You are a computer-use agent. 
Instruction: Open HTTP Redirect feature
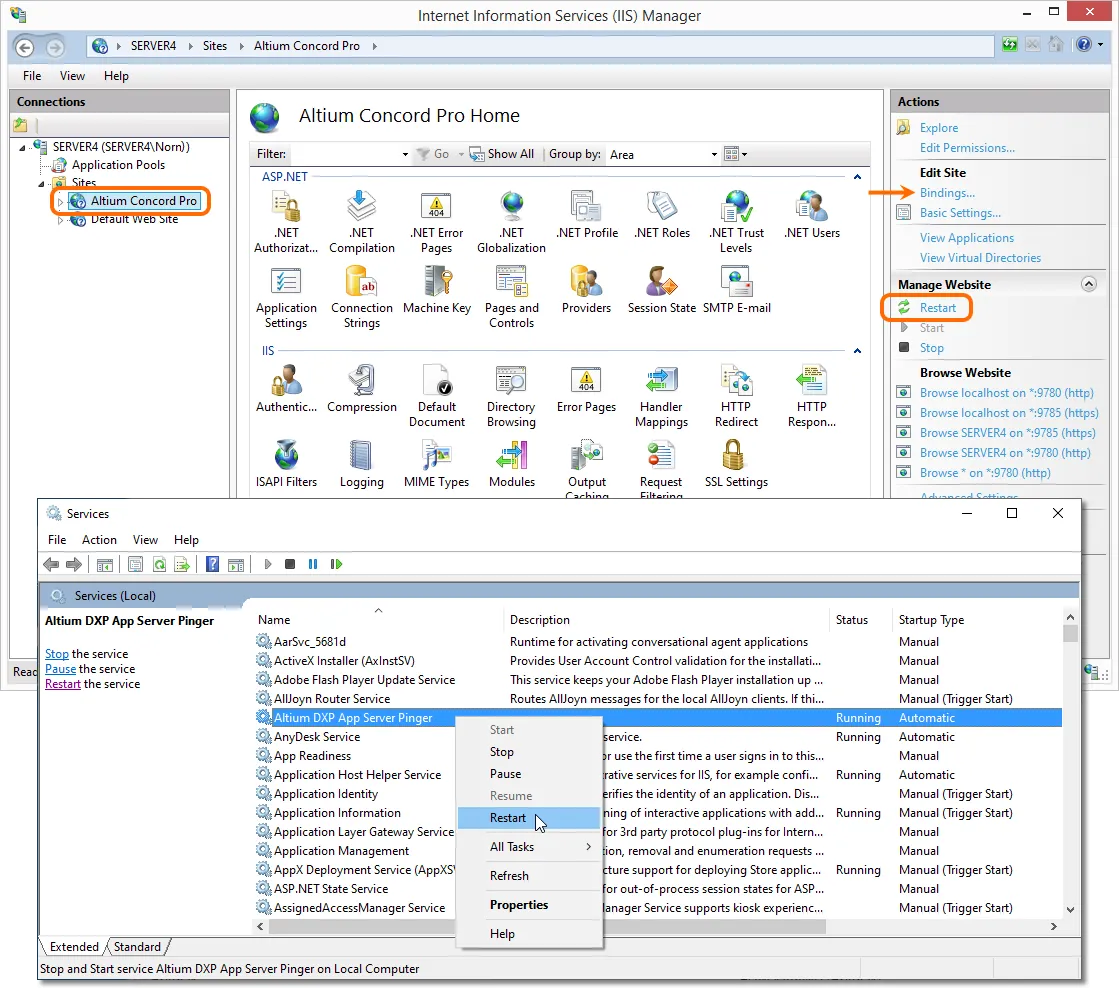tap(736, 395)
